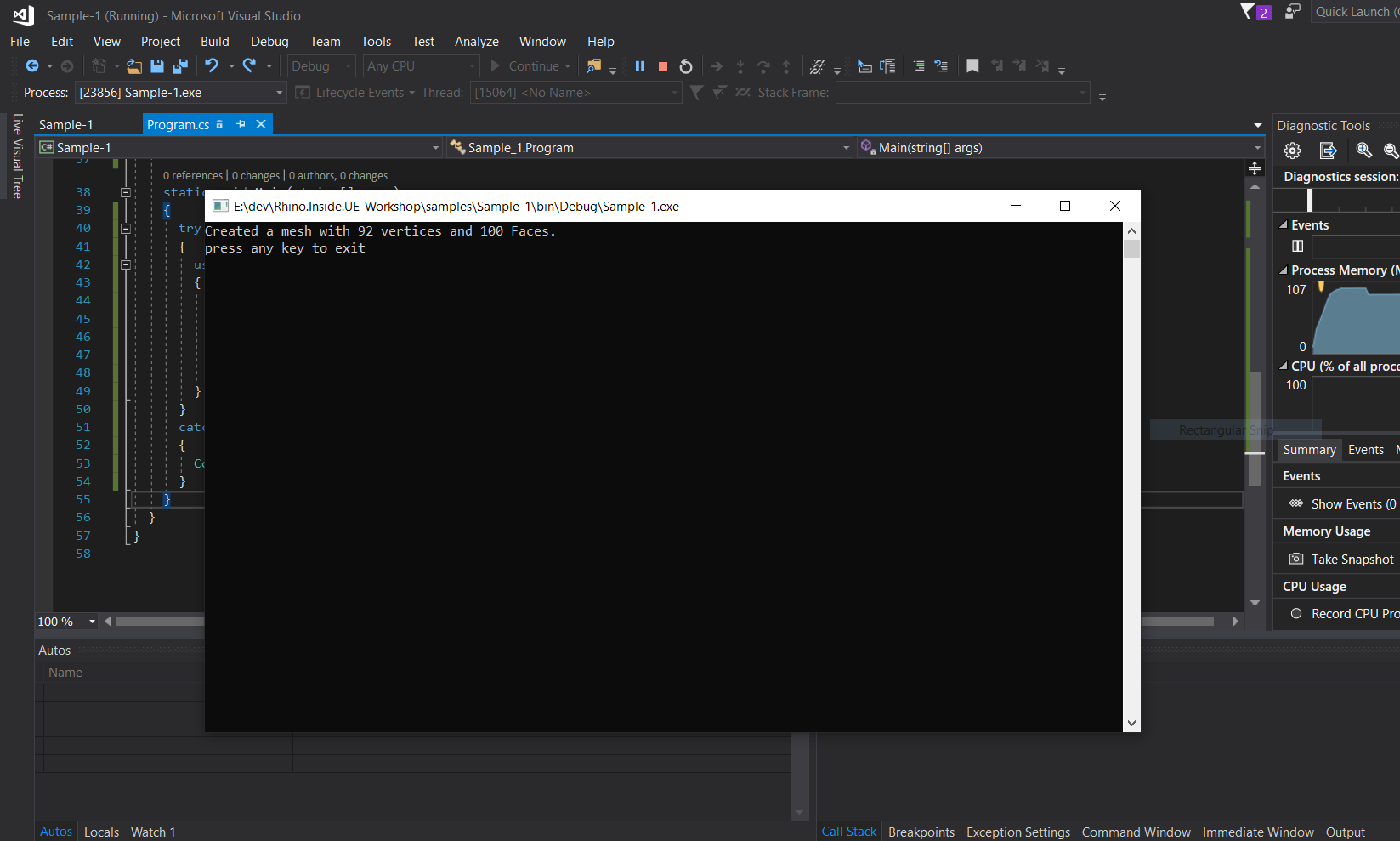This screenshot has width=1400, height=841.
Task: Click the console window vertical scrollbar thumb
Action: pos(1131,248)
